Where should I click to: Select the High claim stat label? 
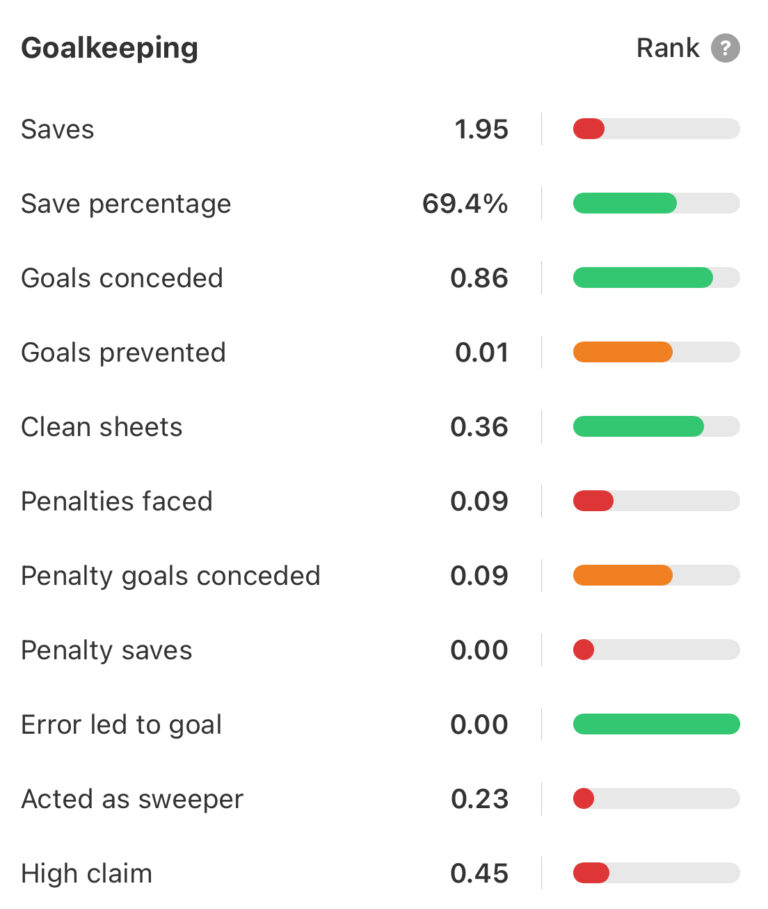click(86, 873)
